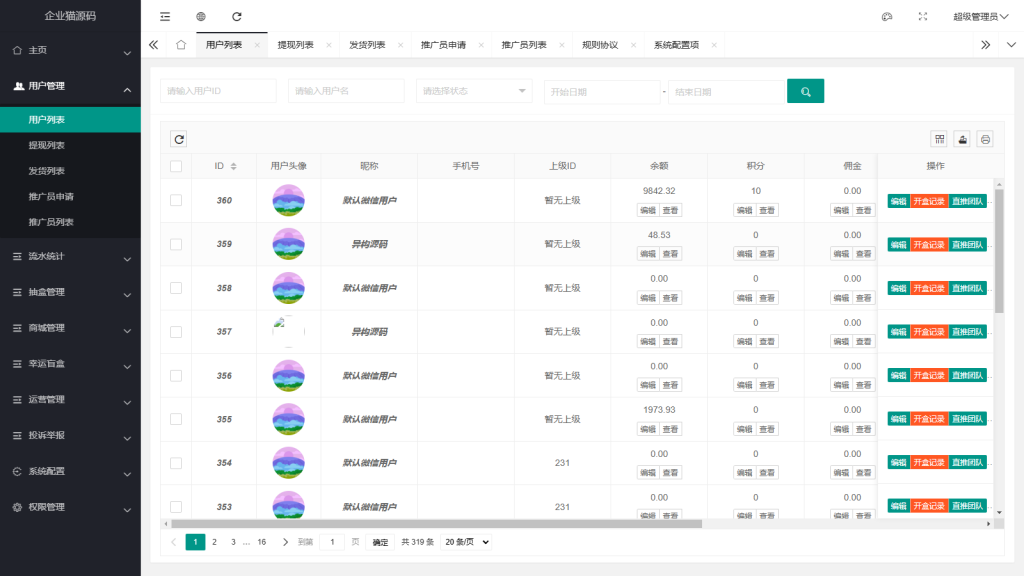This screenshot has width=1024, height=576.
Task: Open the 系统配置项 tab
Action: [677, 45]
